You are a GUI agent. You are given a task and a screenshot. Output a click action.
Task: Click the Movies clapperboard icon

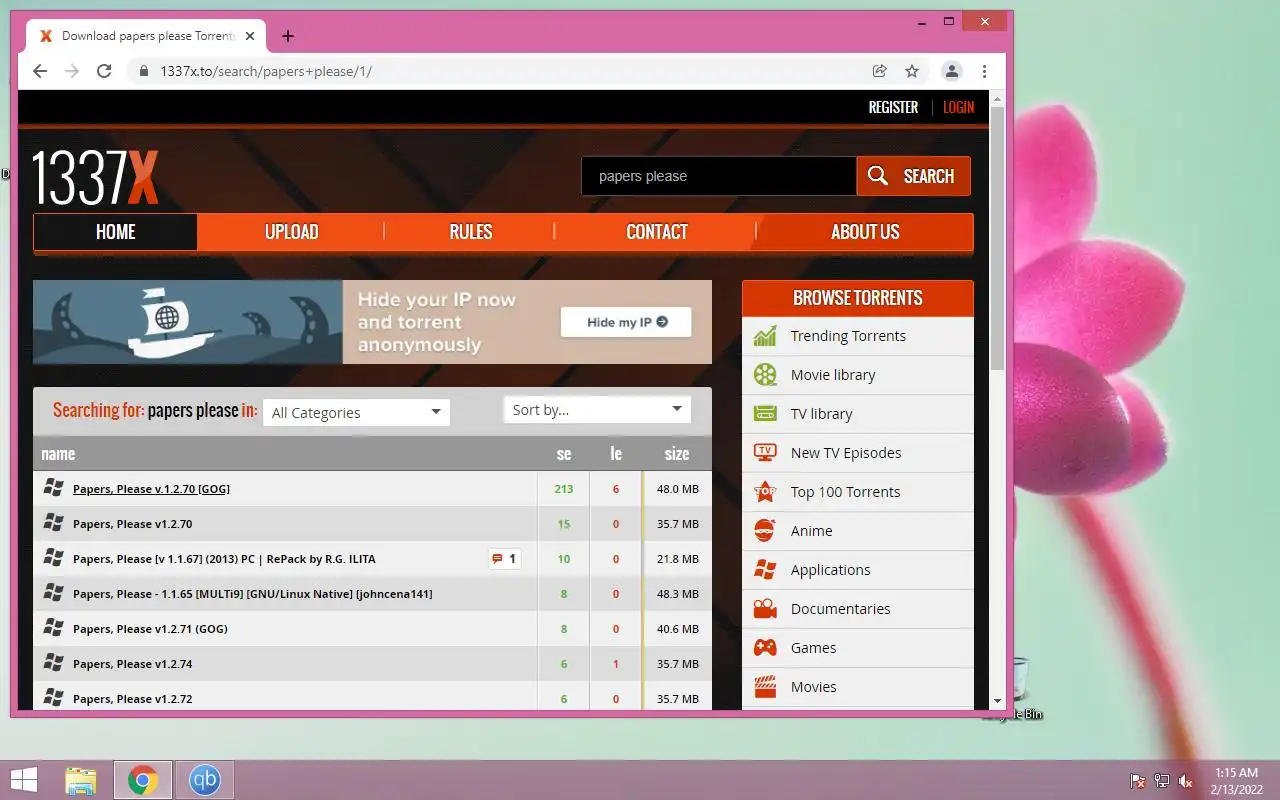[765, 687]
